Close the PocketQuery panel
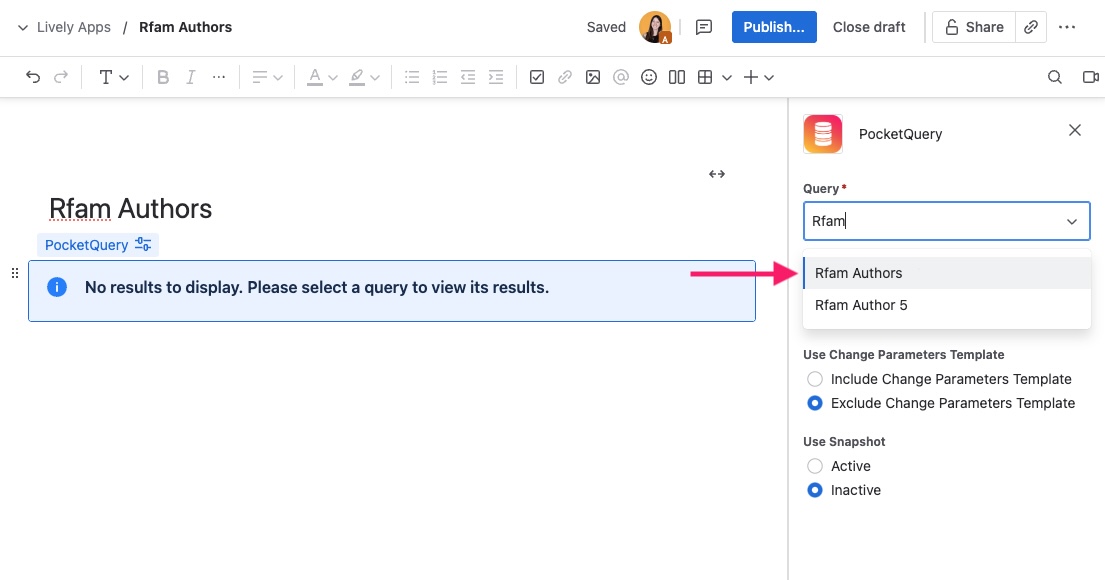The height and width of the screenshot is (580, 1105). point(1075,130)
